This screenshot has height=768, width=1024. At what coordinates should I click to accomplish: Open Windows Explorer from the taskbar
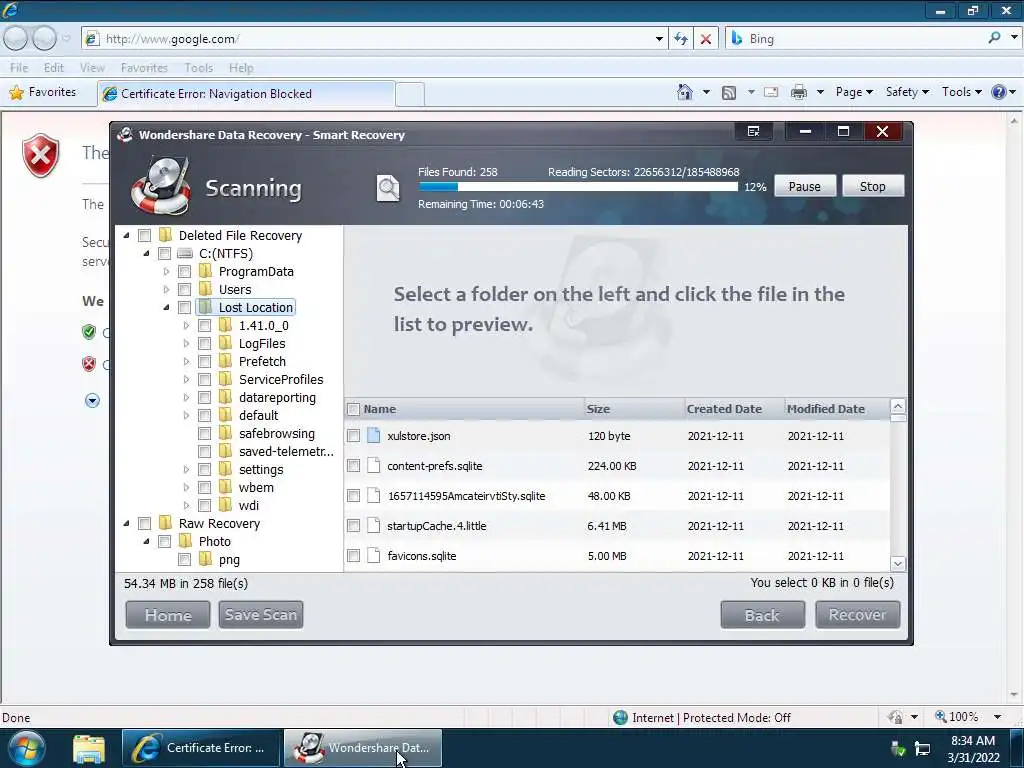89,749
